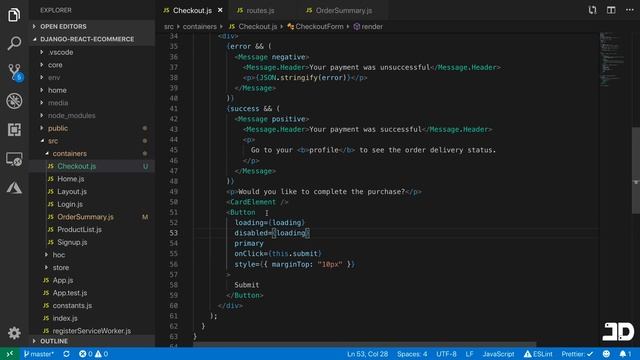This screenshot has width=640, height=360.
Task: Click the CheckoutForm breadcrumb segment
Action: 315,27
